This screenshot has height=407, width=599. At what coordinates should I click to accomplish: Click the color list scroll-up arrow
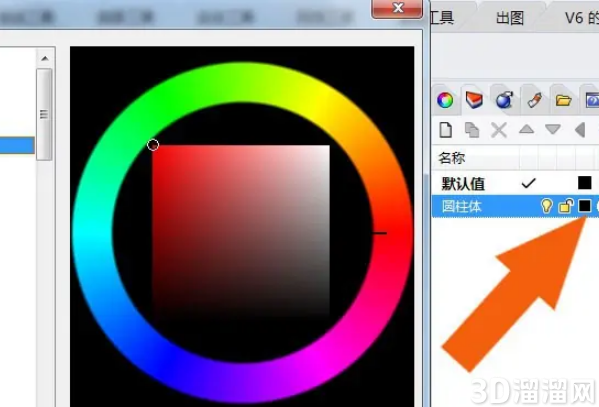pyautogui.click(x=45, y=58)
